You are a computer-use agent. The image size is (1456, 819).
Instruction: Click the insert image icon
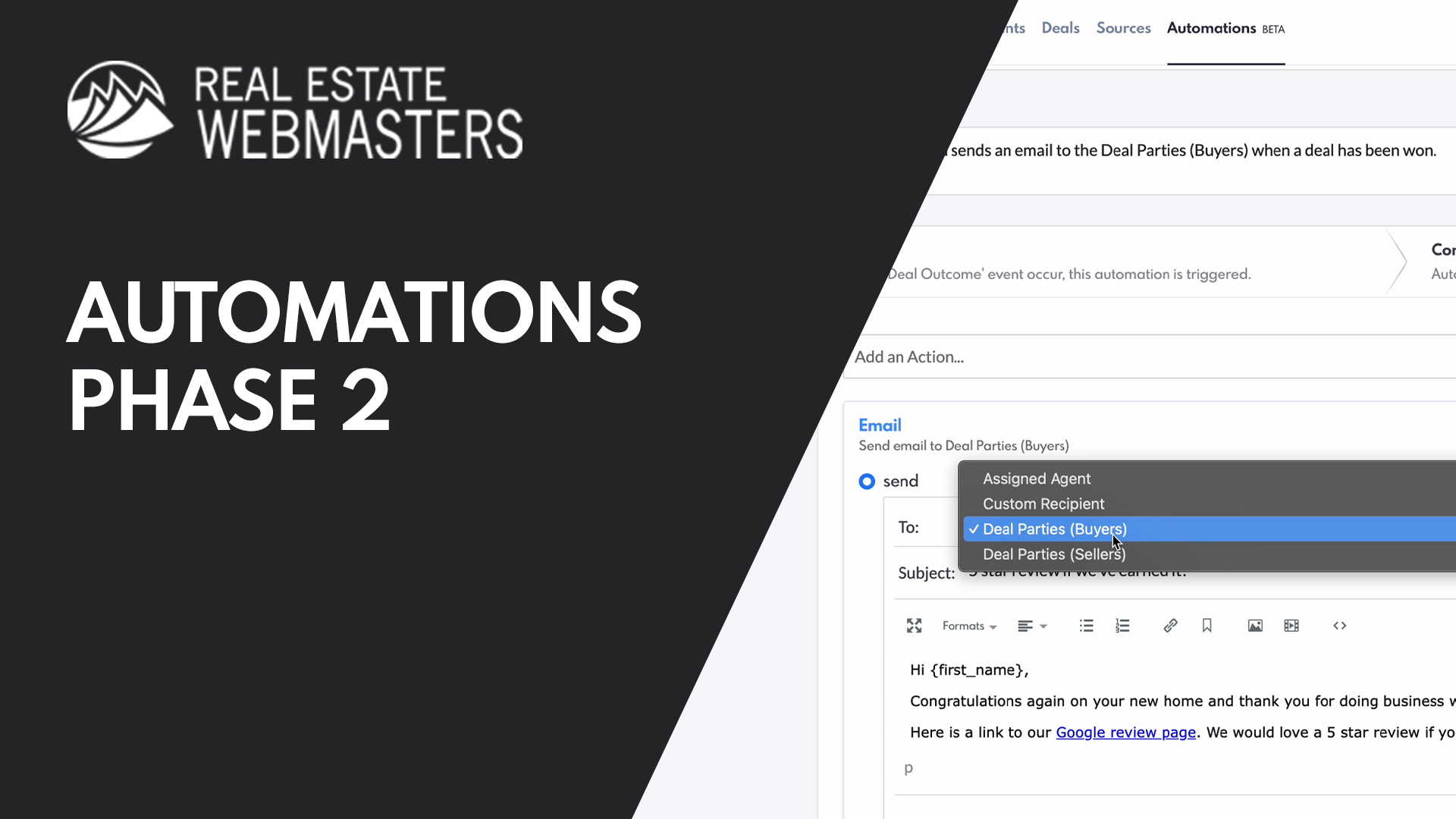pos(1255,626)
